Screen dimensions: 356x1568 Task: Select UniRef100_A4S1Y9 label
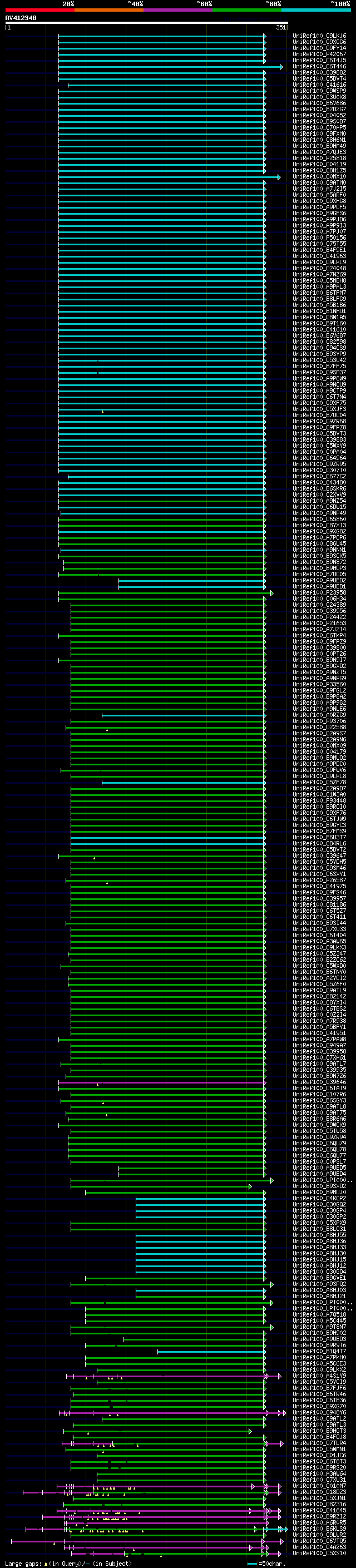tap(319, 1376)
